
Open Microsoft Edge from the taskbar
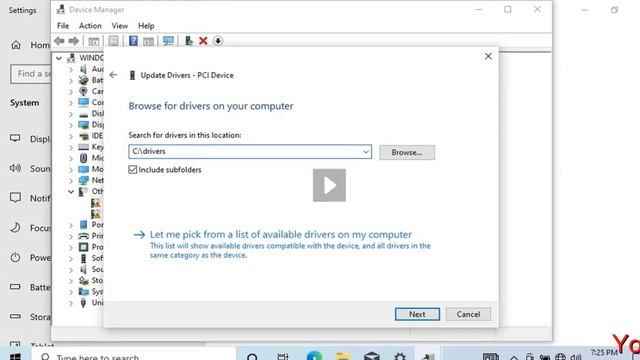click(x=314, y=356)
